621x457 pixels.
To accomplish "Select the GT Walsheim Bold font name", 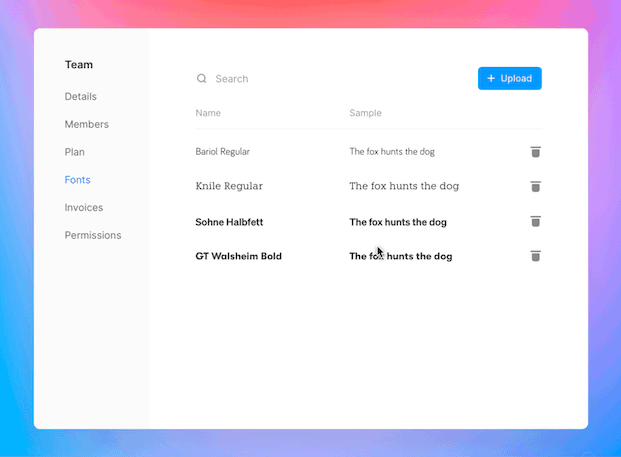I will click(238, 256).
